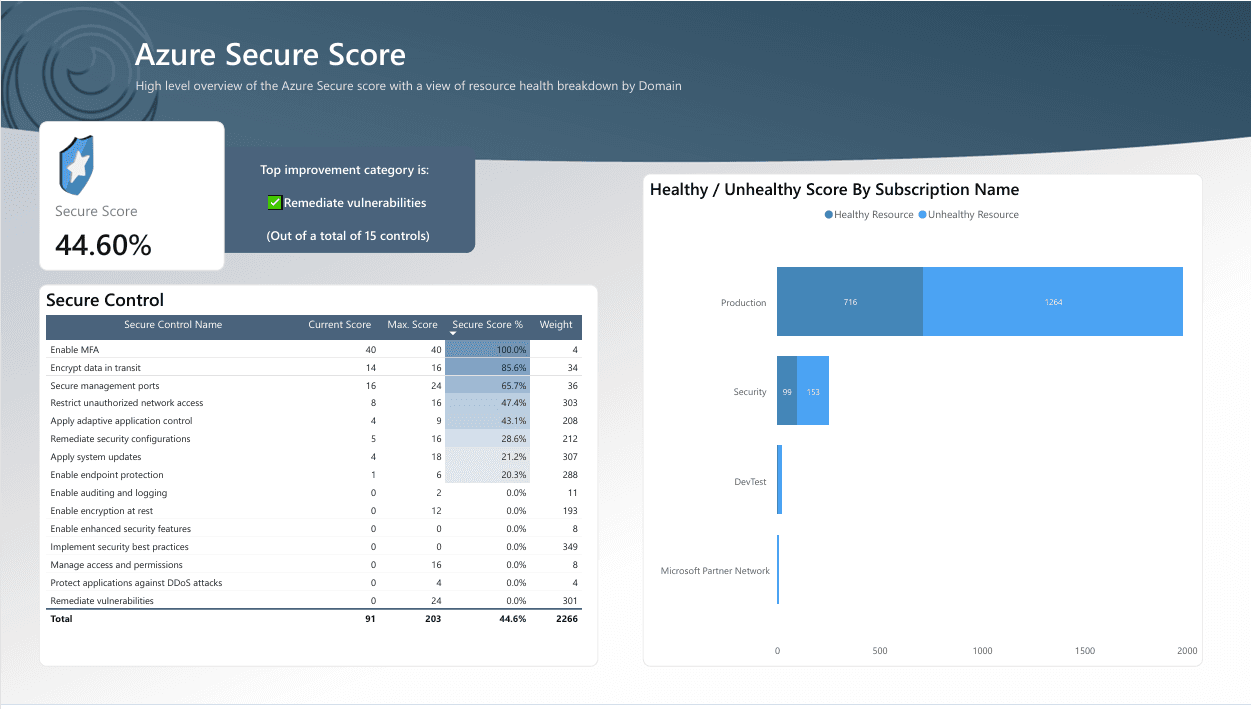Click the Total row label
This screenshot has height=709, width=1251.
[x=62, y=619]
